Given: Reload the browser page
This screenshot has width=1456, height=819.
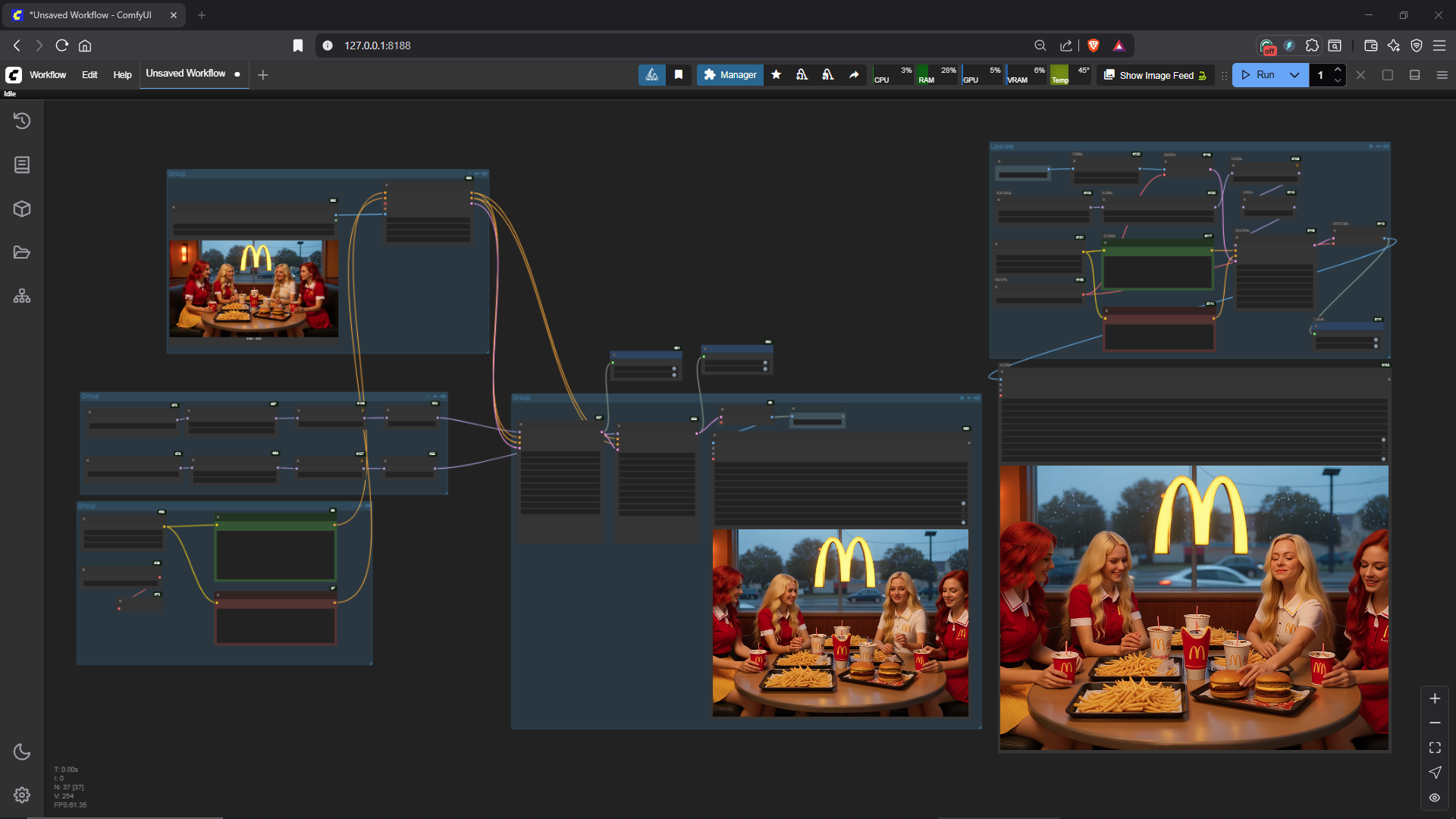Looking at the screenshot, I should (62, 45).
